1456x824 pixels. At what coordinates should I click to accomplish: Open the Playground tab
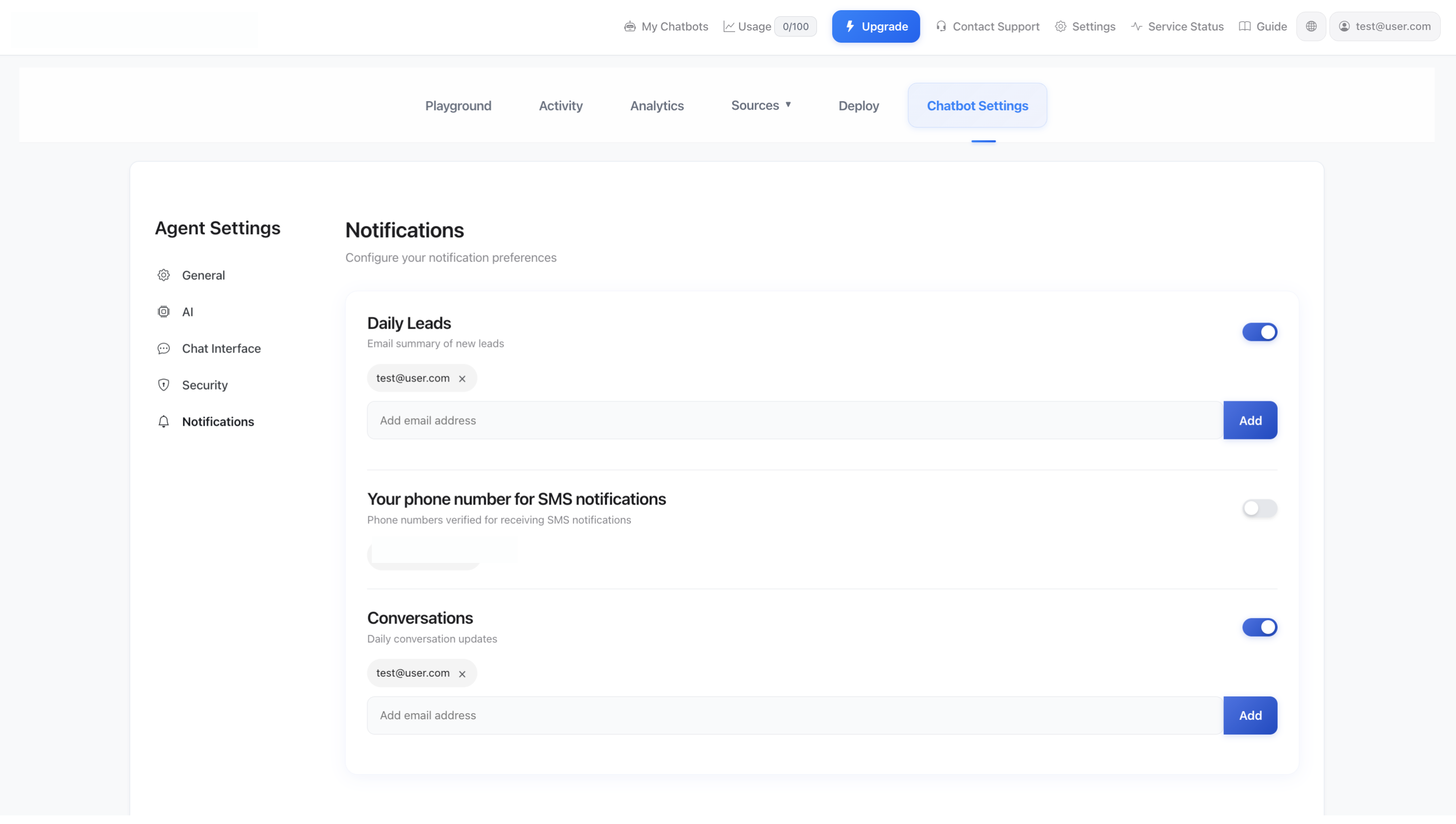(x=458, y=105)
